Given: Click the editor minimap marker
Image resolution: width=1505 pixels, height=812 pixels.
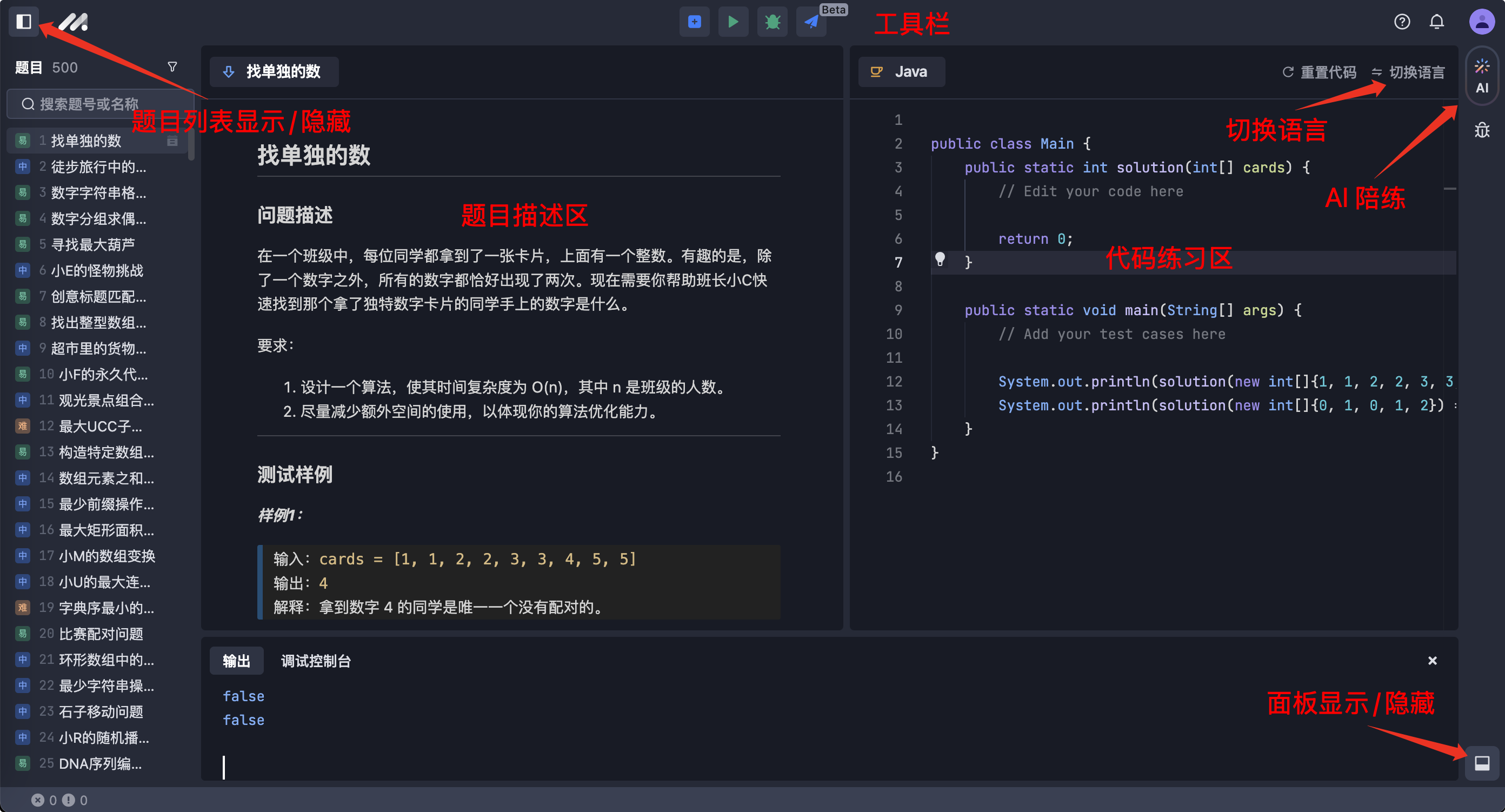Looking at the screenshot, I should [1449, 189].
